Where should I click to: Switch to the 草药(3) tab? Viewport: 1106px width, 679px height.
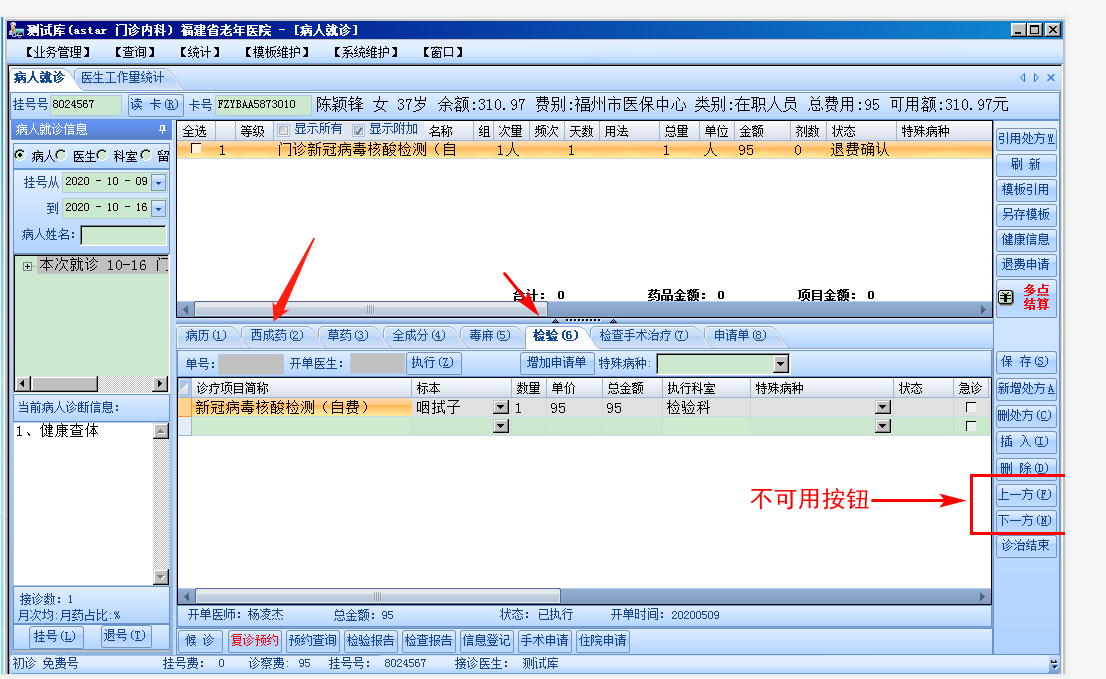(x=347, y=336)
